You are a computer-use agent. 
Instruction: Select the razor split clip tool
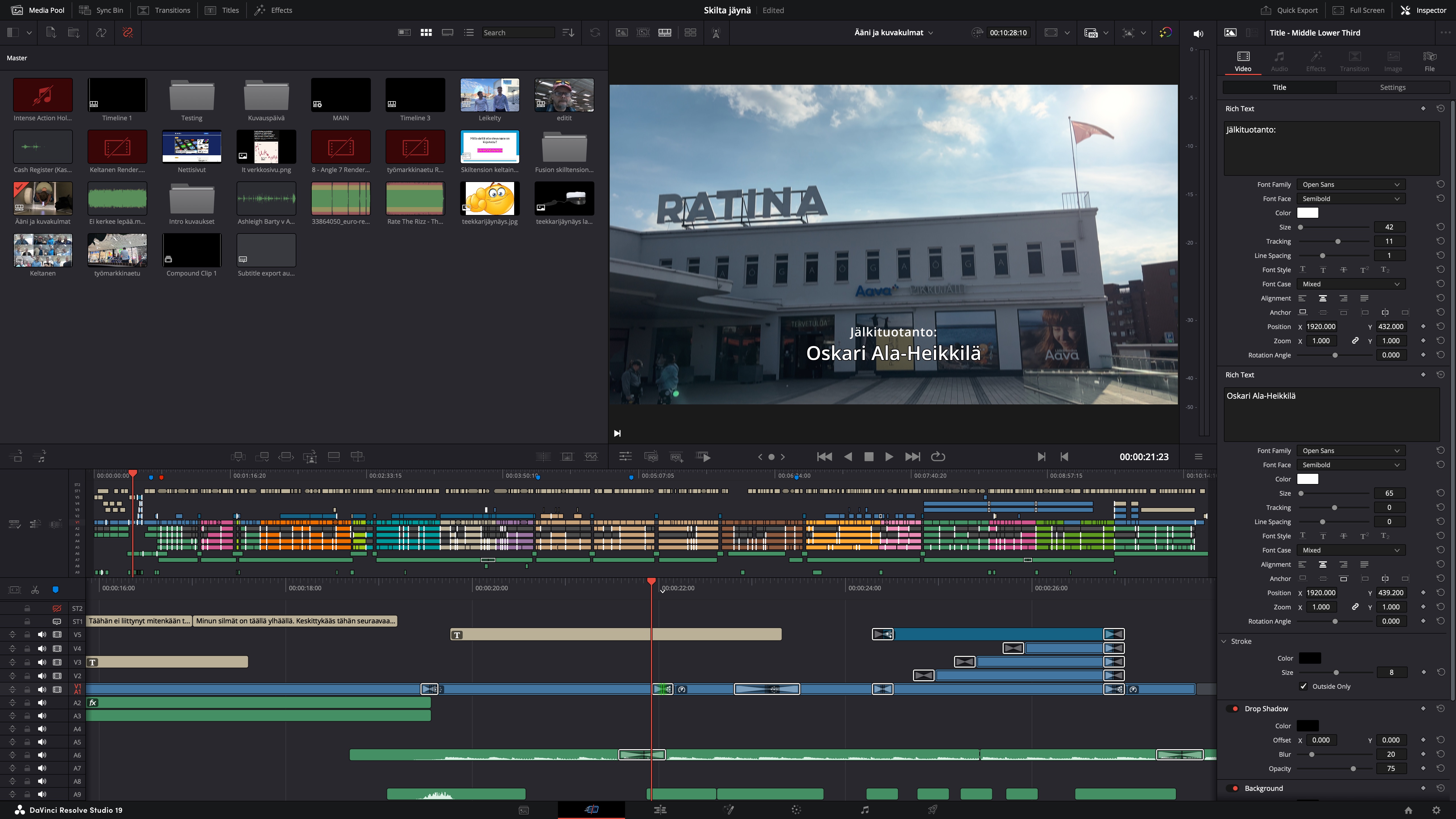tap(35, 590)
